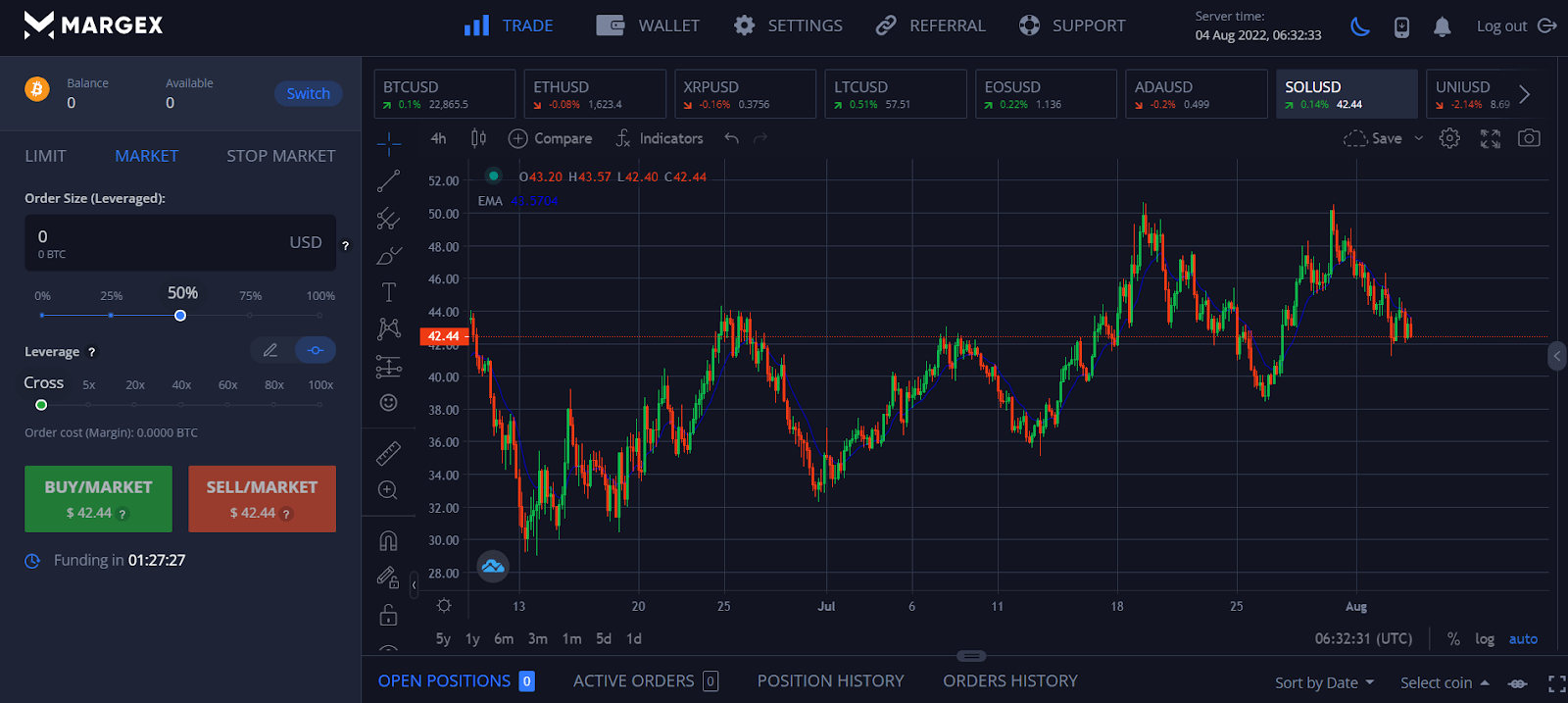The height and width of the screenshot is (703, 1568).
Task: Undo the last chart action
Action: click(x=731, y=138)
